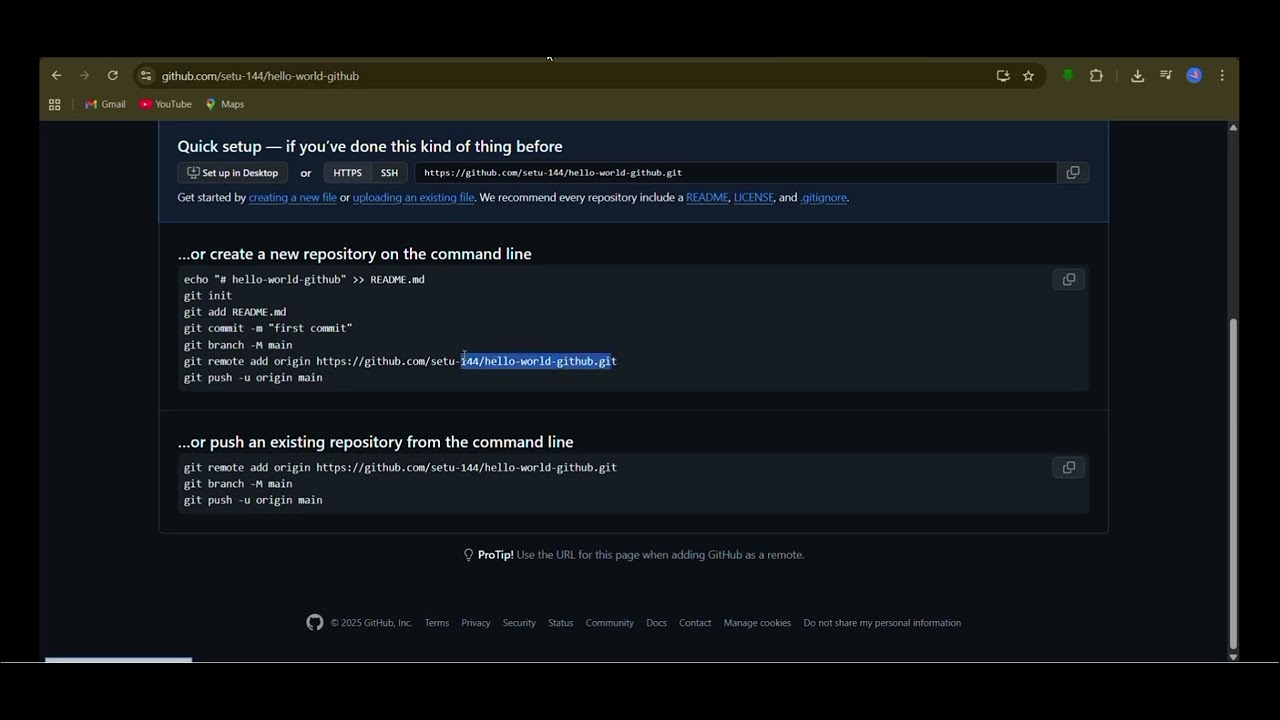This screenshot has width=1280, height=720.
Task: Click Manage cookies in footer
Action: [x=757, y=623]
